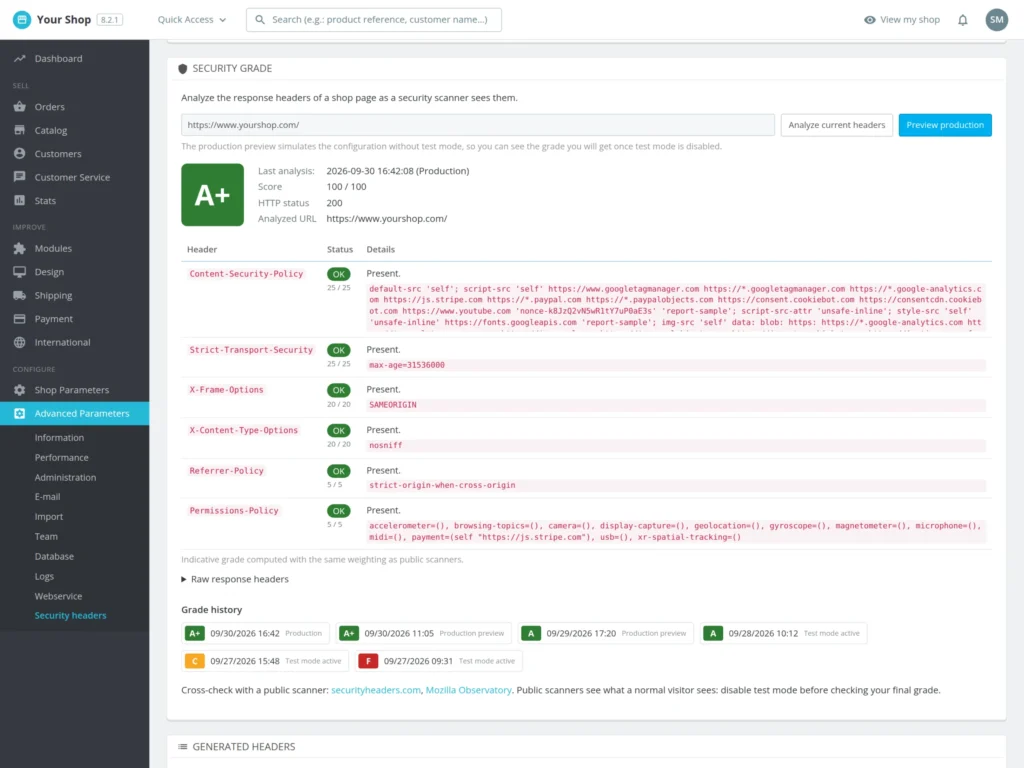Image resolution: width=1024 pixels, height=768 pixels.
Task: Click the Advanced Parameters icon
Action: pyautogui.click(x=20, y=413)
